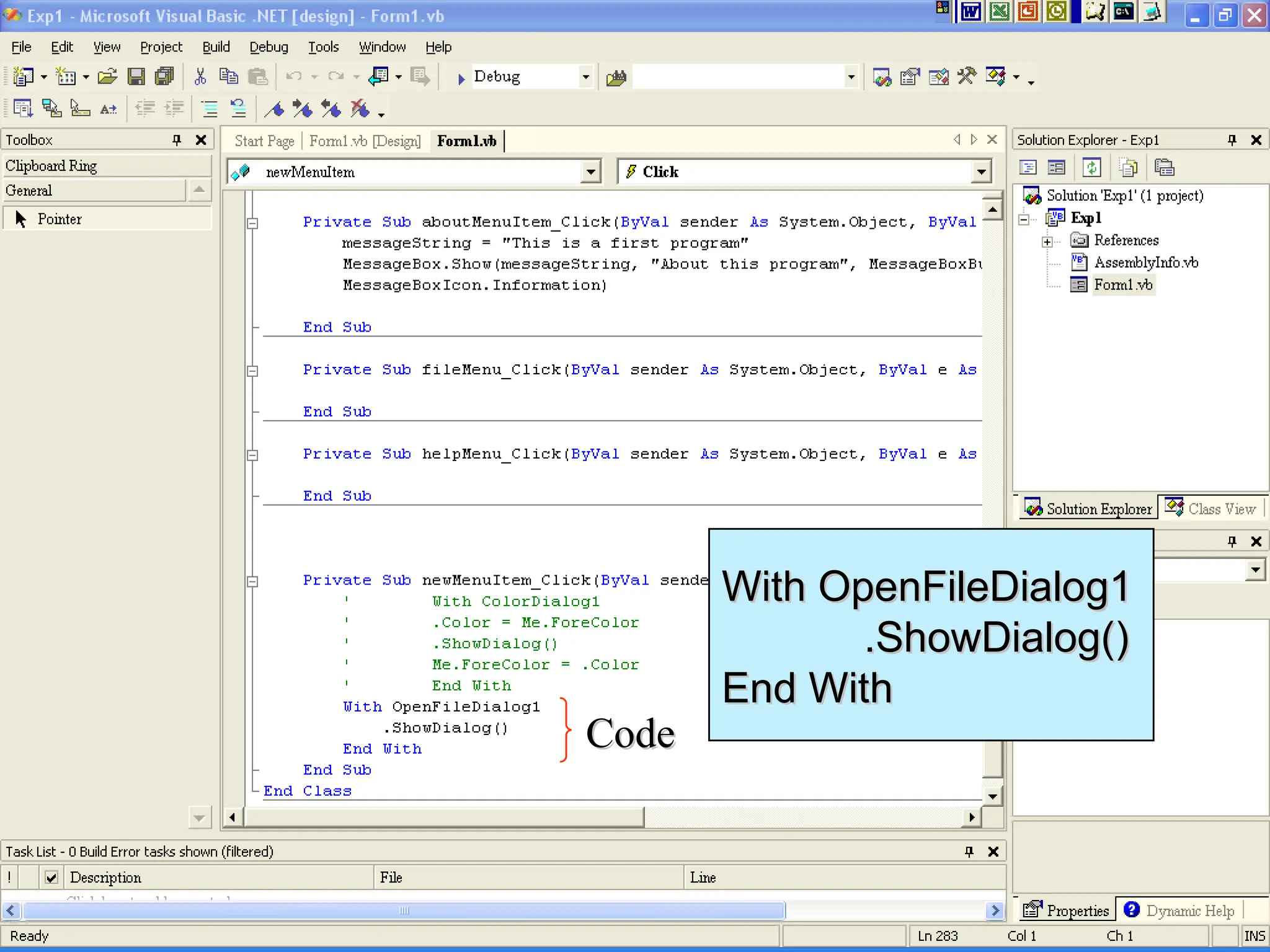Open the Click method name dropdown
Image resolution: width=1270 pixels, height=952 pixels.
pyautogui.click(x=981, y=172)
